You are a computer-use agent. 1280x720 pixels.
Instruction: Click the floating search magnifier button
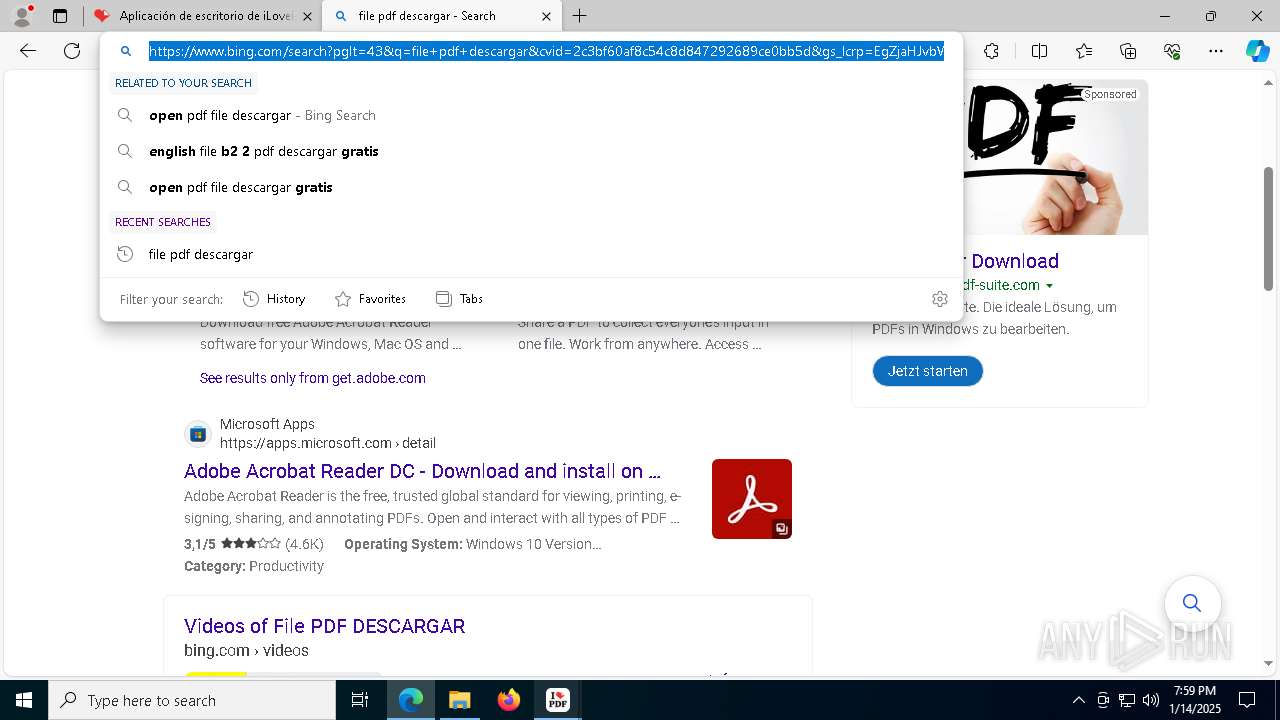1192,603
